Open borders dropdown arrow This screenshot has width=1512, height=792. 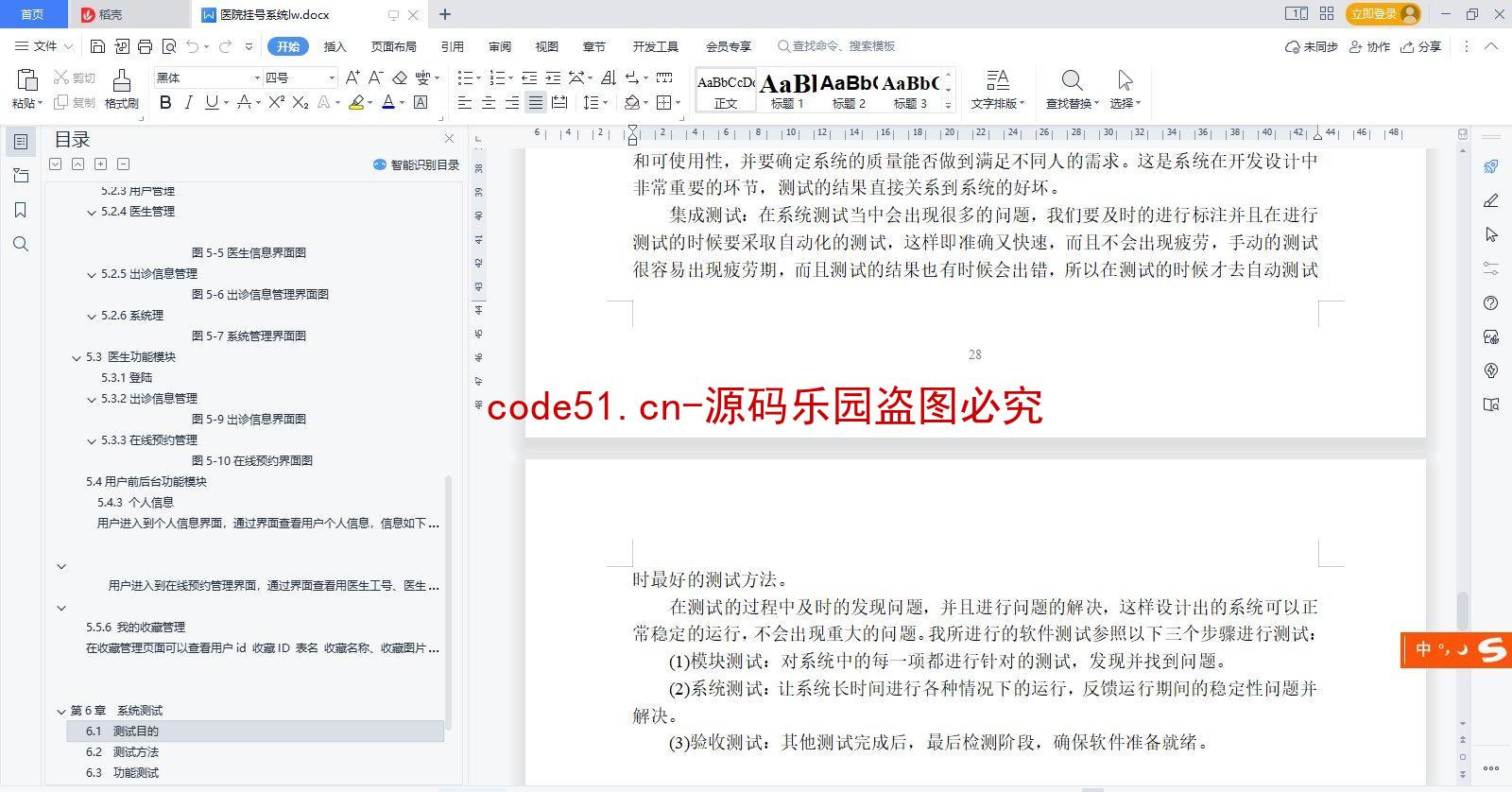pos(679,103)
